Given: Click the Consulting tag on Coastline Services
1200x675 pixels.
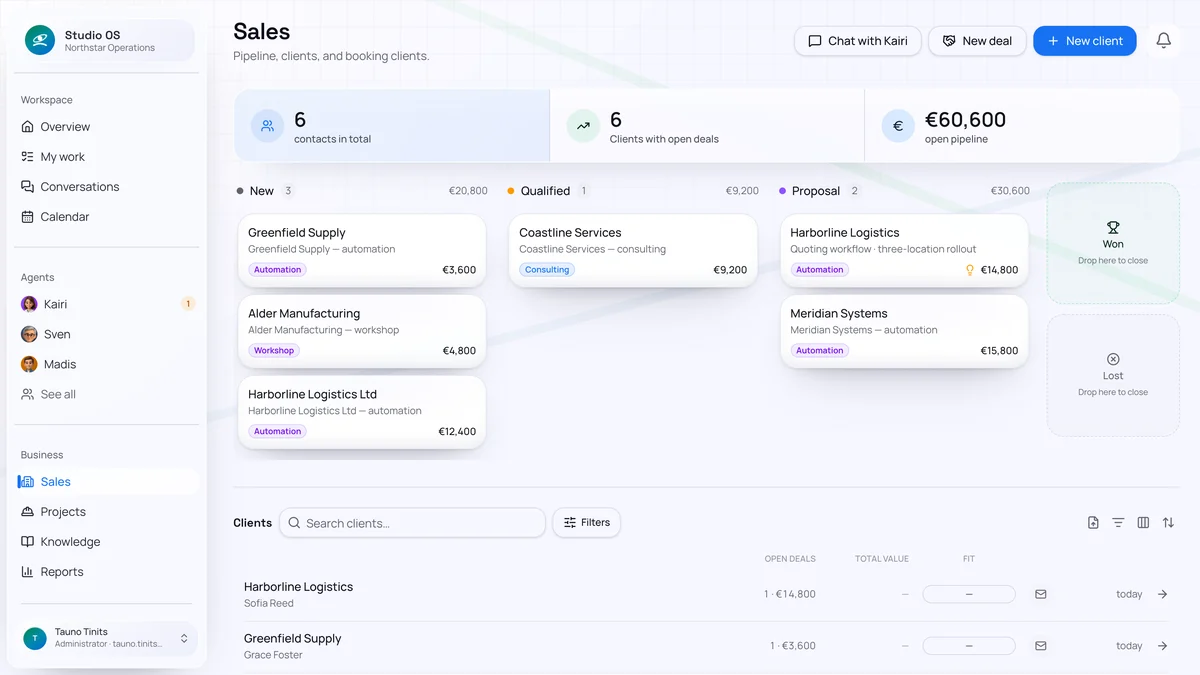Looking at the screenshot, I should pyautogui.click(x=547, y=270).
